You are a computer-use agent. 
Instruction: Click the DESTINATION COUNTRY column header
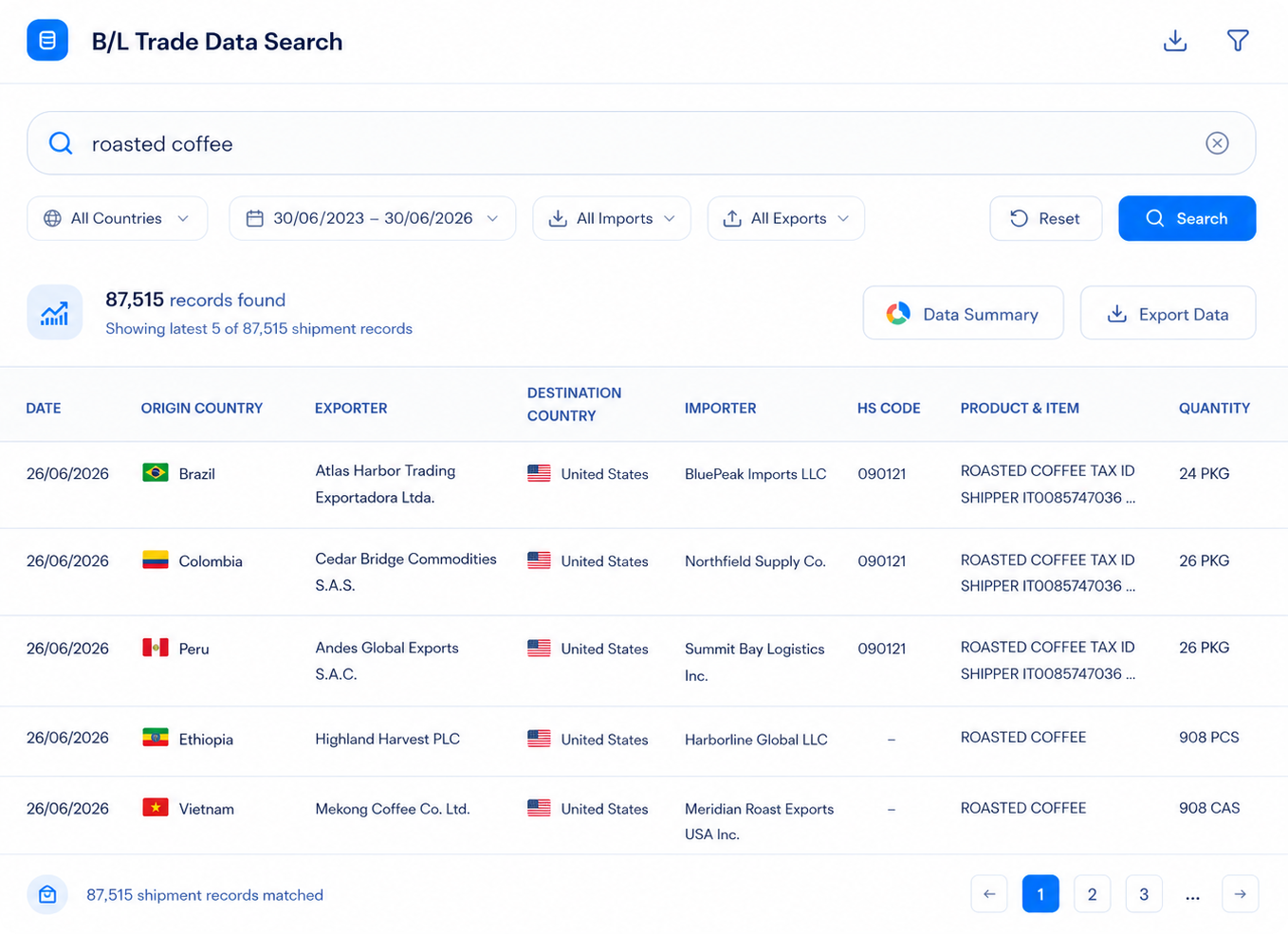click(x=574, y=404)
